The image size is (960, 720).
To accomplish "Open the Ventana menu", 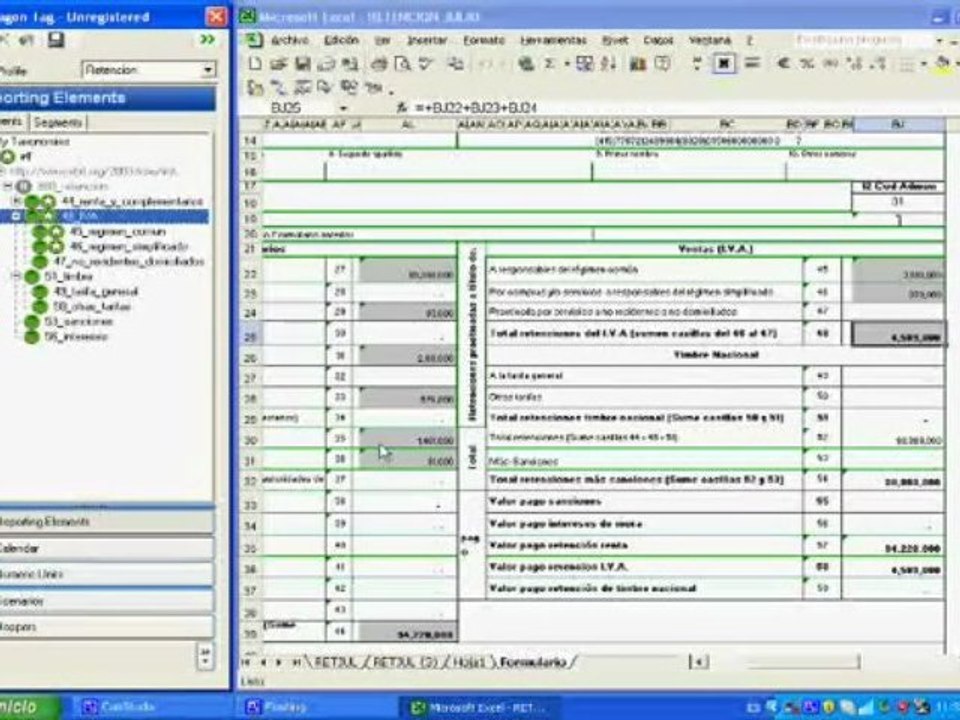I will [710, 40].
